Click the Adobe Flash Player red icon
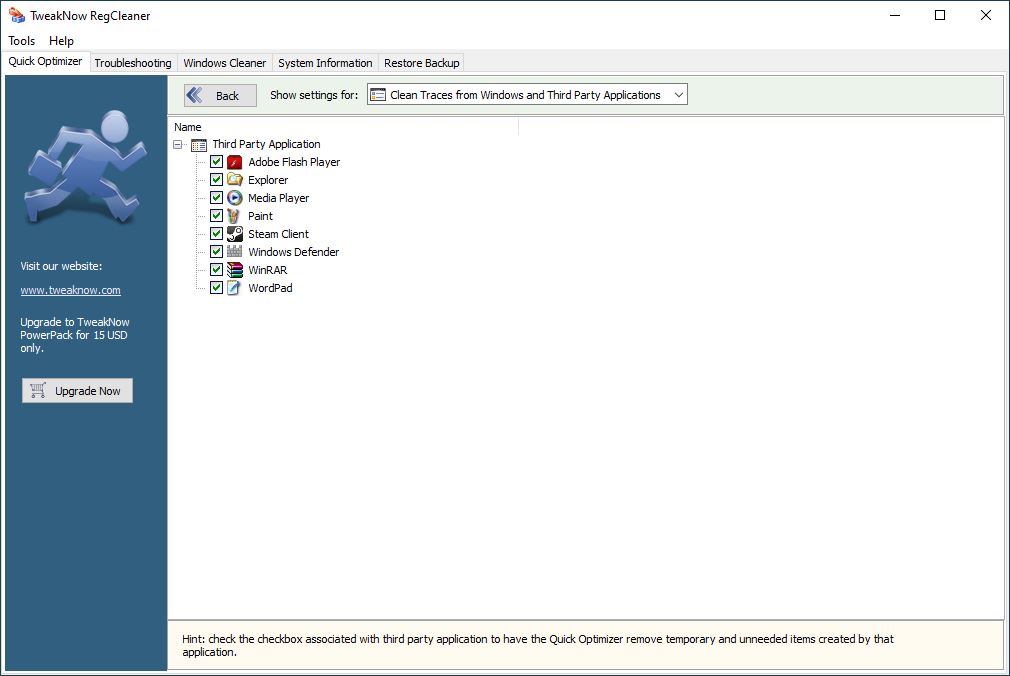 point(234,162)
